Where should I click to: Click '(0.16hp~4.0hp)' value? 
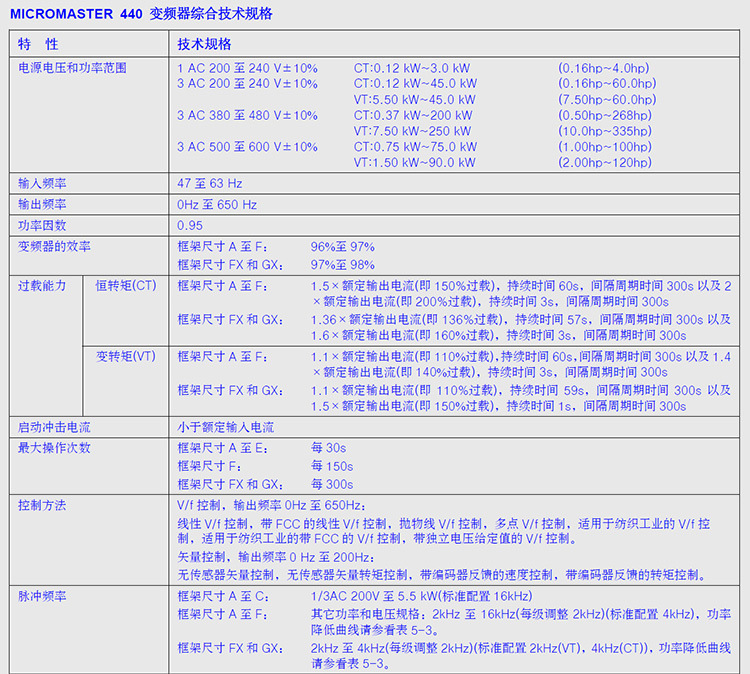[x=604, y=68]
